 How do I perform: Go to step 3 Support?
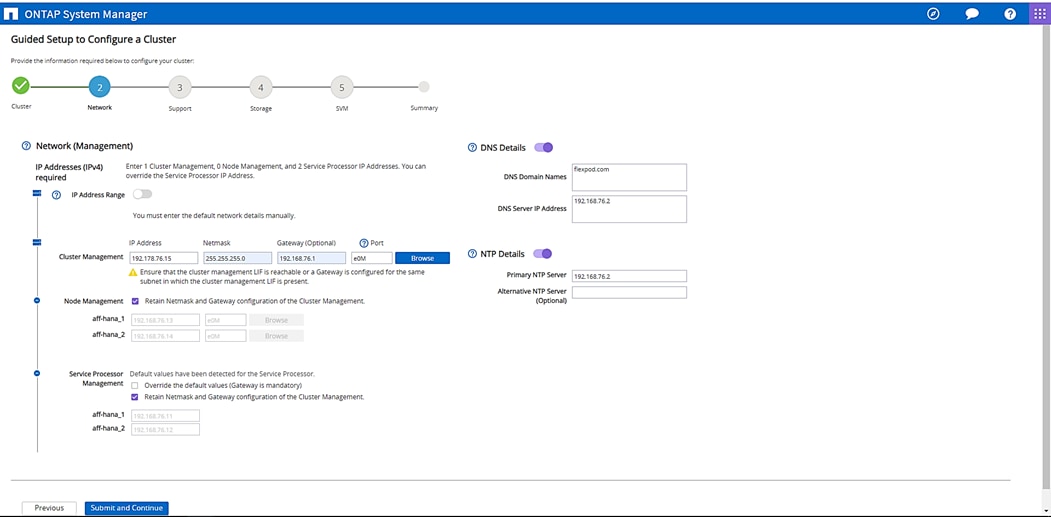(180, 87)
